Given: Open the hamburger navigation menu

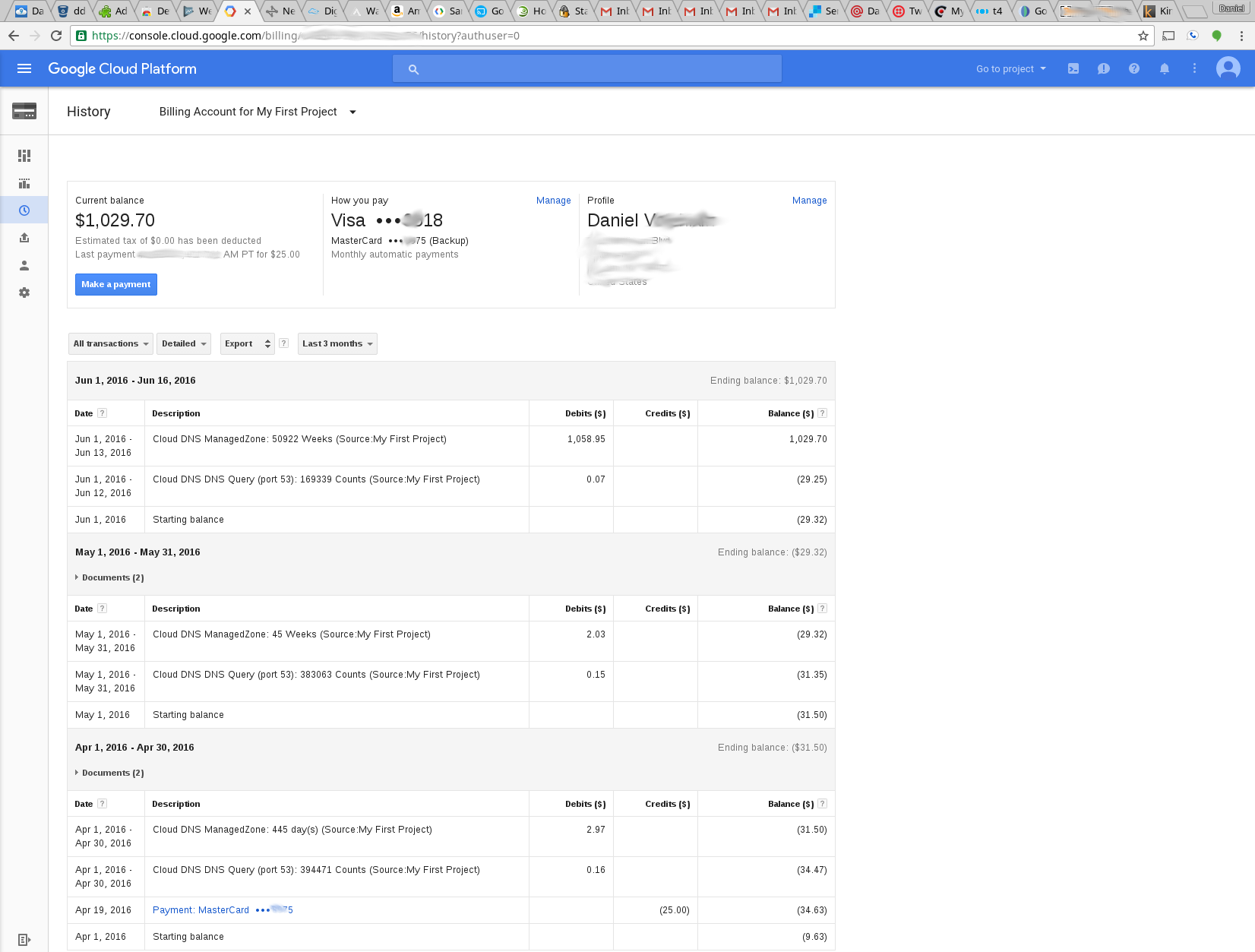Looking at the screenshot, I should point(24,68).
